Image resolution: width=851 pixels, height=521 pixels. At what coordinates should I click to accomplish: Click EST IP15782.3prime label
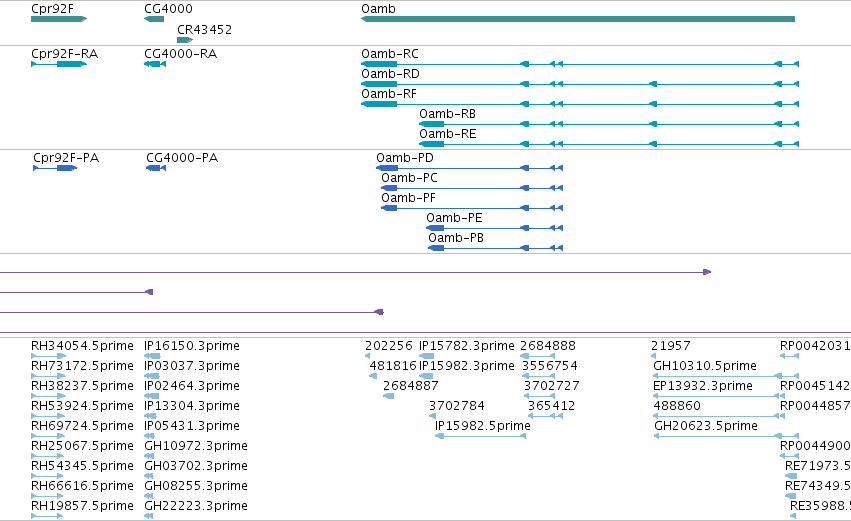(x=467, y=346)
